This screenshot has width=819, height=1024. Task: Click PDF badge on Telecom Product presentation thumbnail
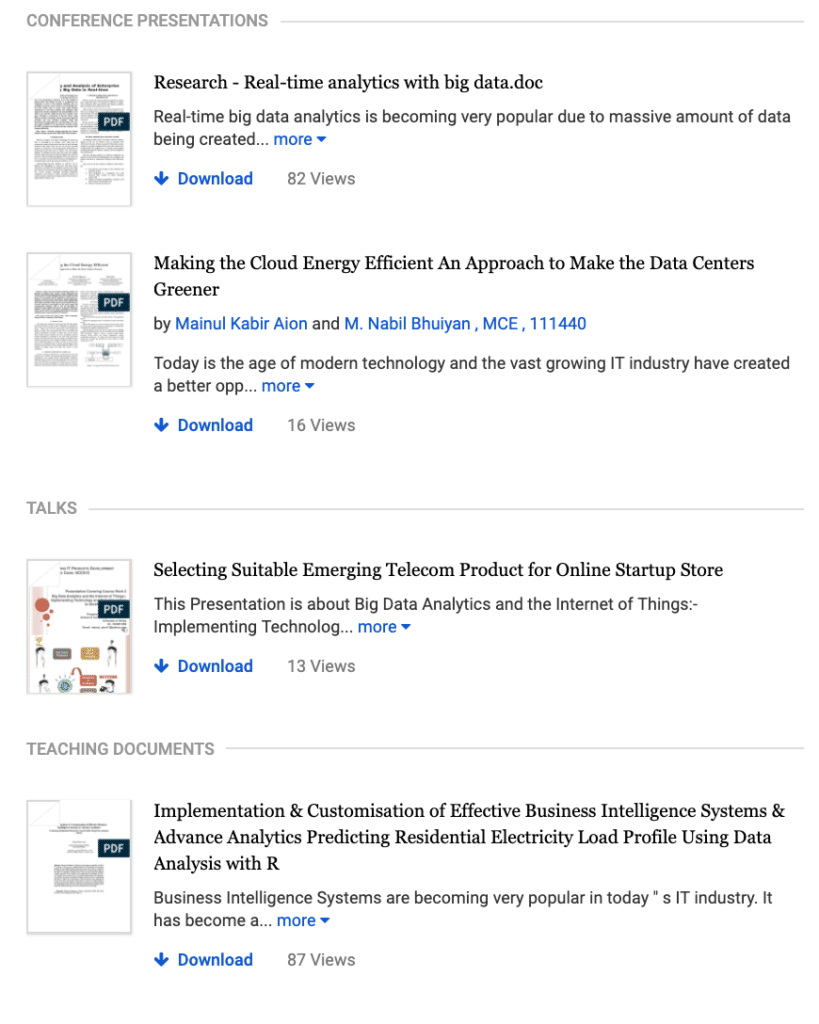click(x=115, y=609)
